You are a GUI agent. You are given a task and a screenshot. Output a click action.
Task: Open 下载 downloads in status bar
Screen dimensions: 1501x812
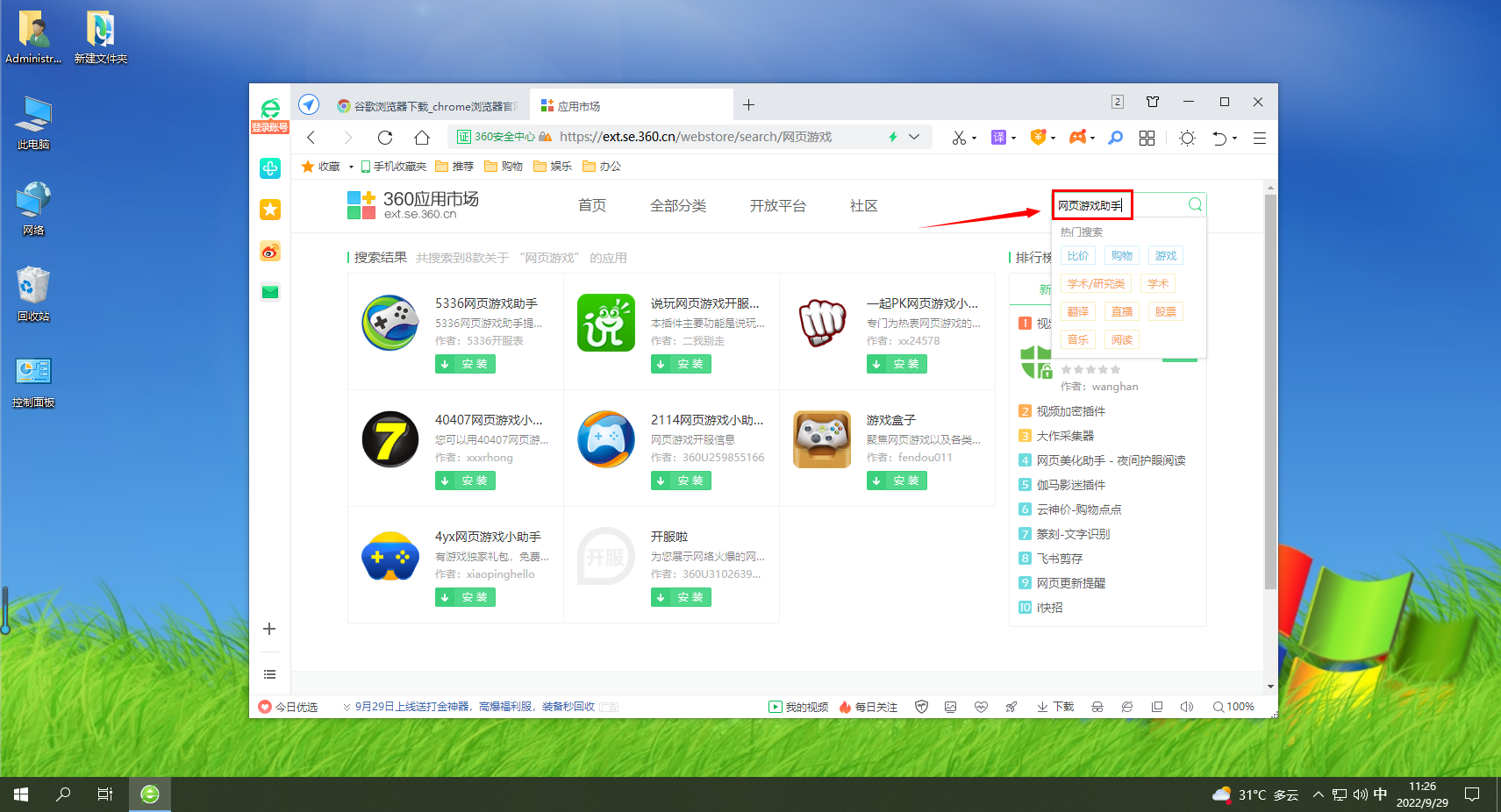[1055, 707]
